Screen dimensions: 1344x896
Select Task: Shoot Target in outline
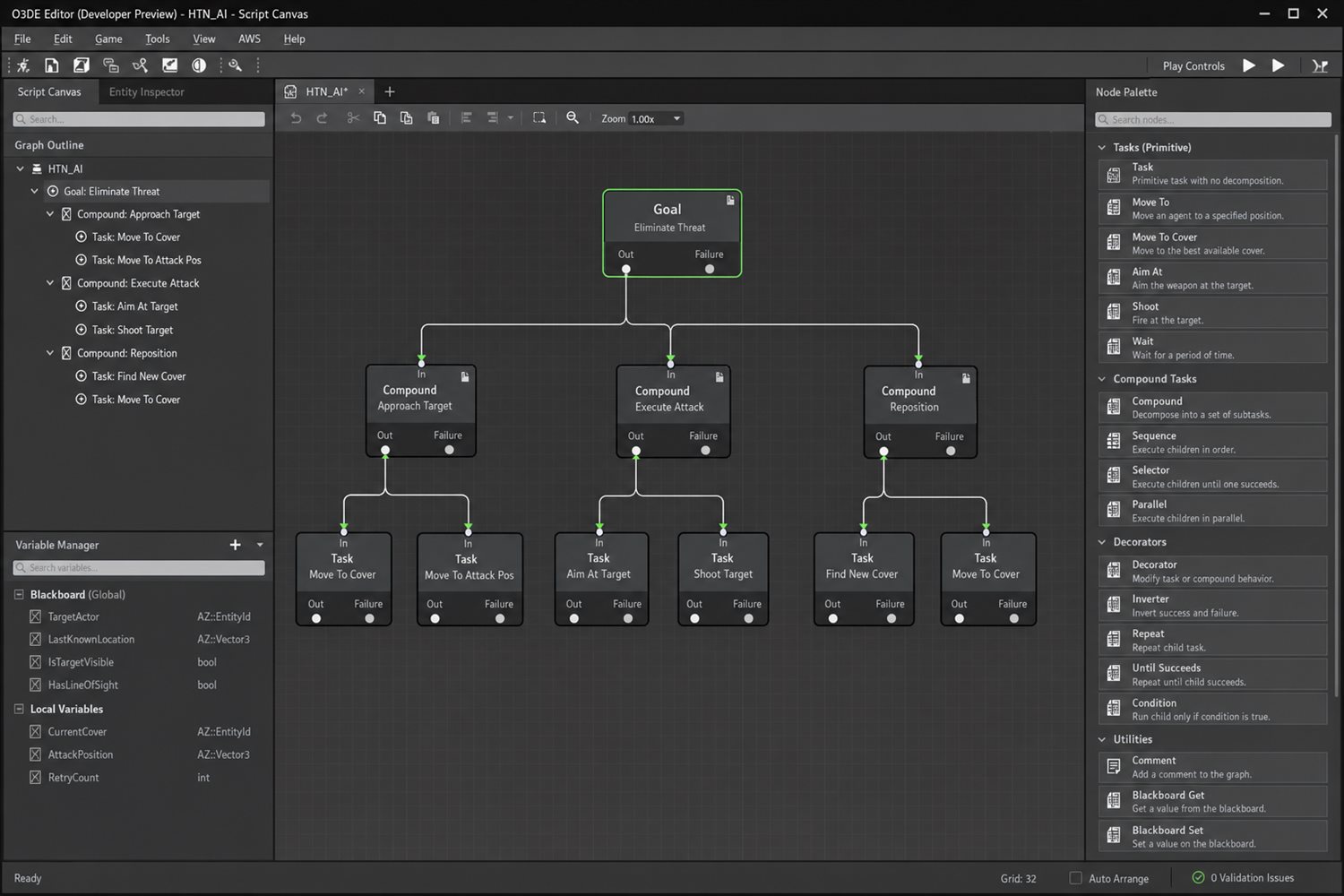point(132,330)
